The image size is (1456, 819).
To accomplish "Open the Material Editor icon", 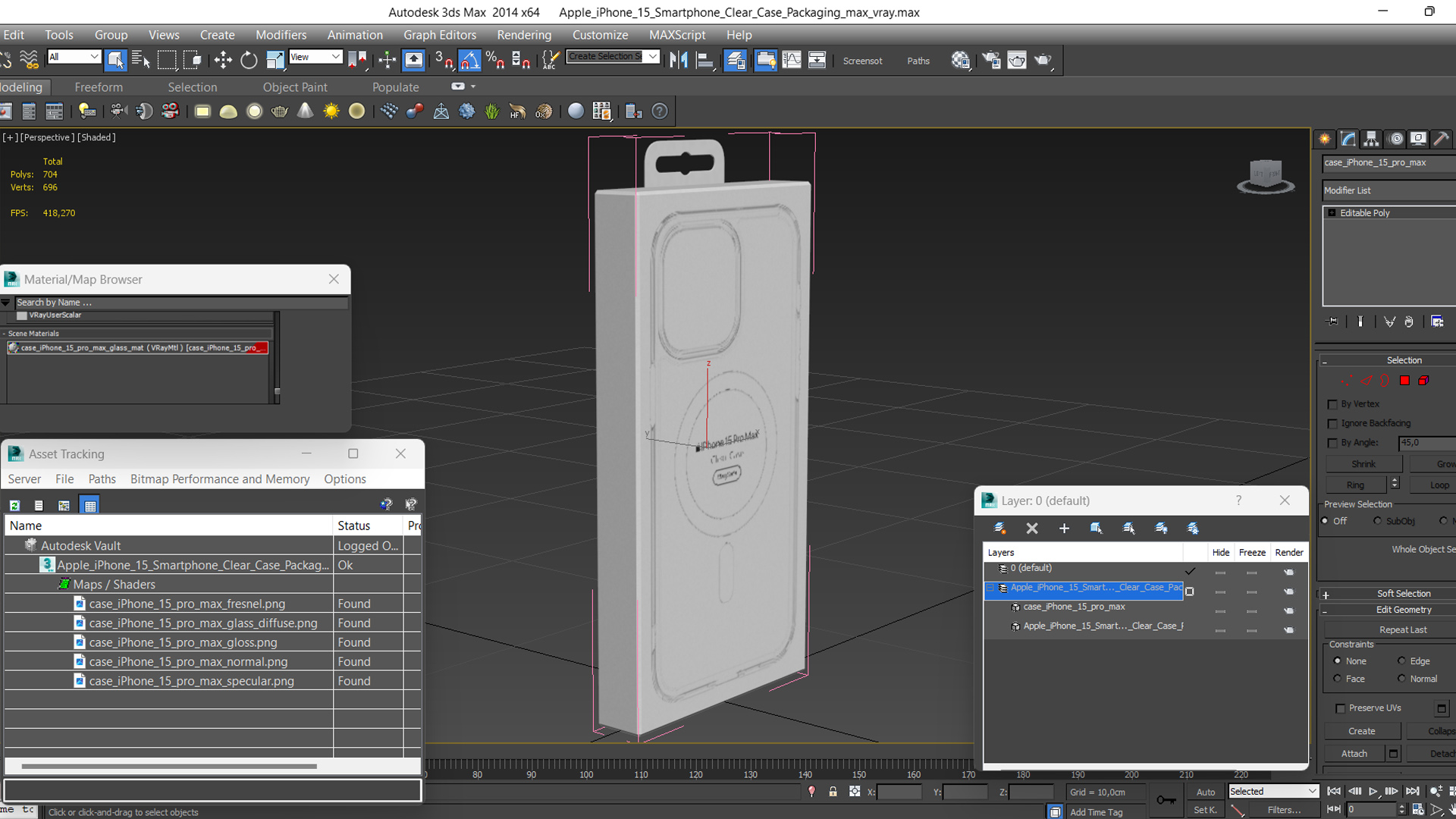I will [961, 60].
